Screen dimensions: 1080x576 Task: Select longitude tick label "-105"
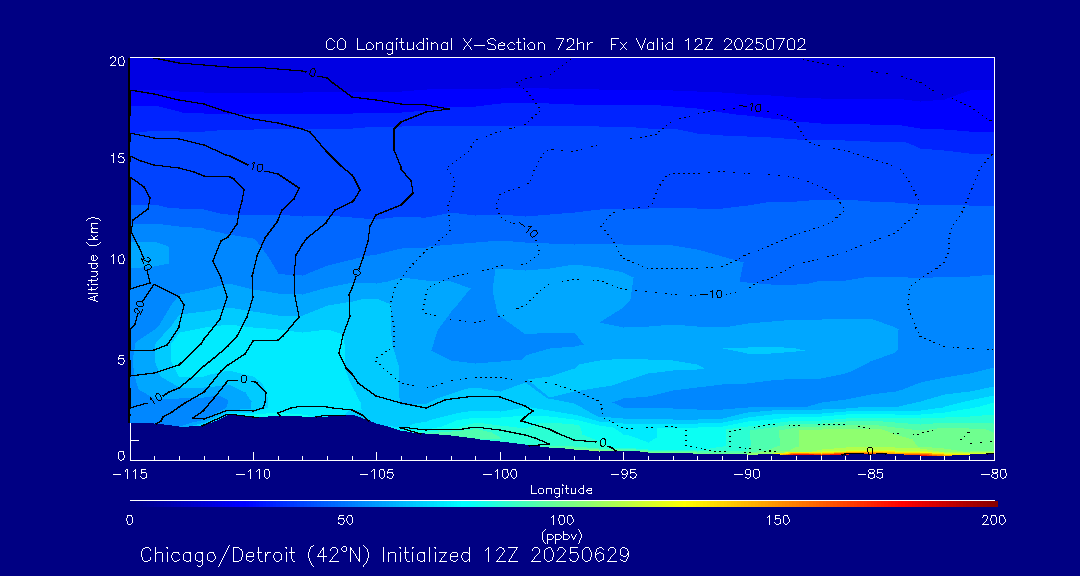376,474
